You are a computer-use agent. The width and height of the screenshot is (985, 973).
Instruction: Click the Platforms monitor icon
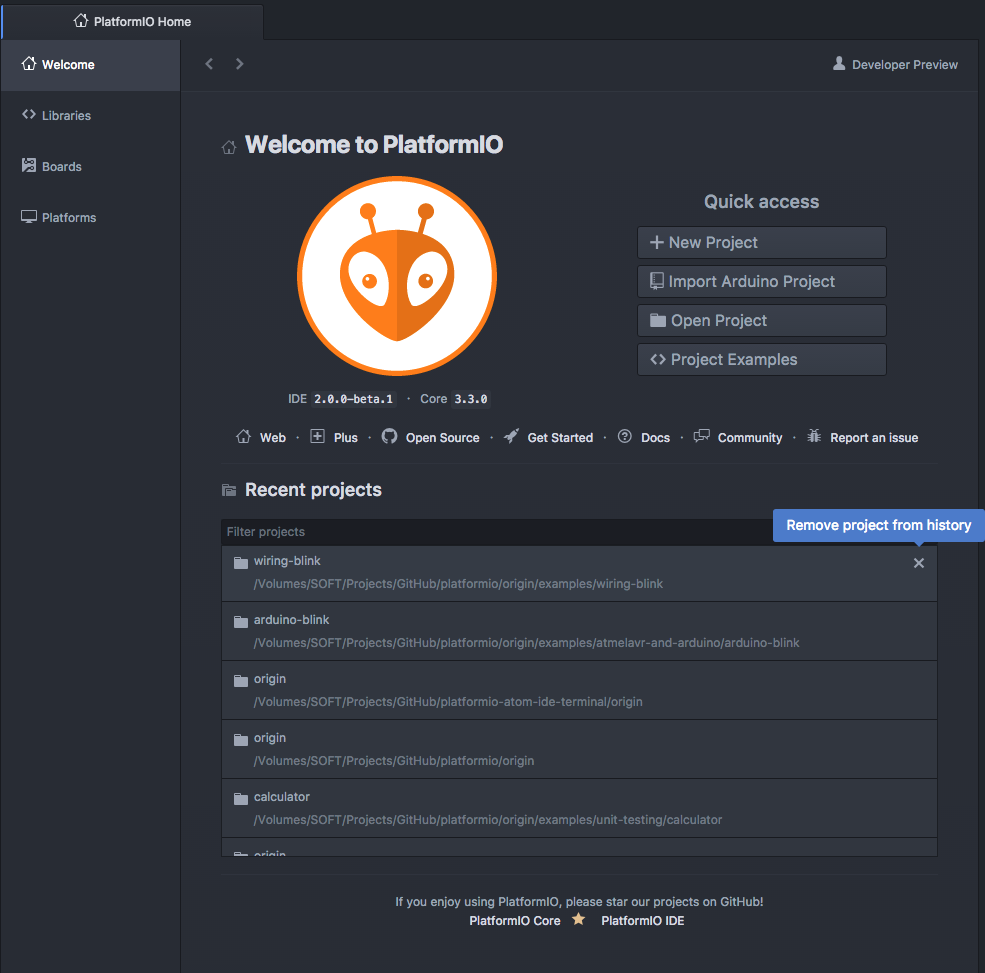[x=29, y=217]
